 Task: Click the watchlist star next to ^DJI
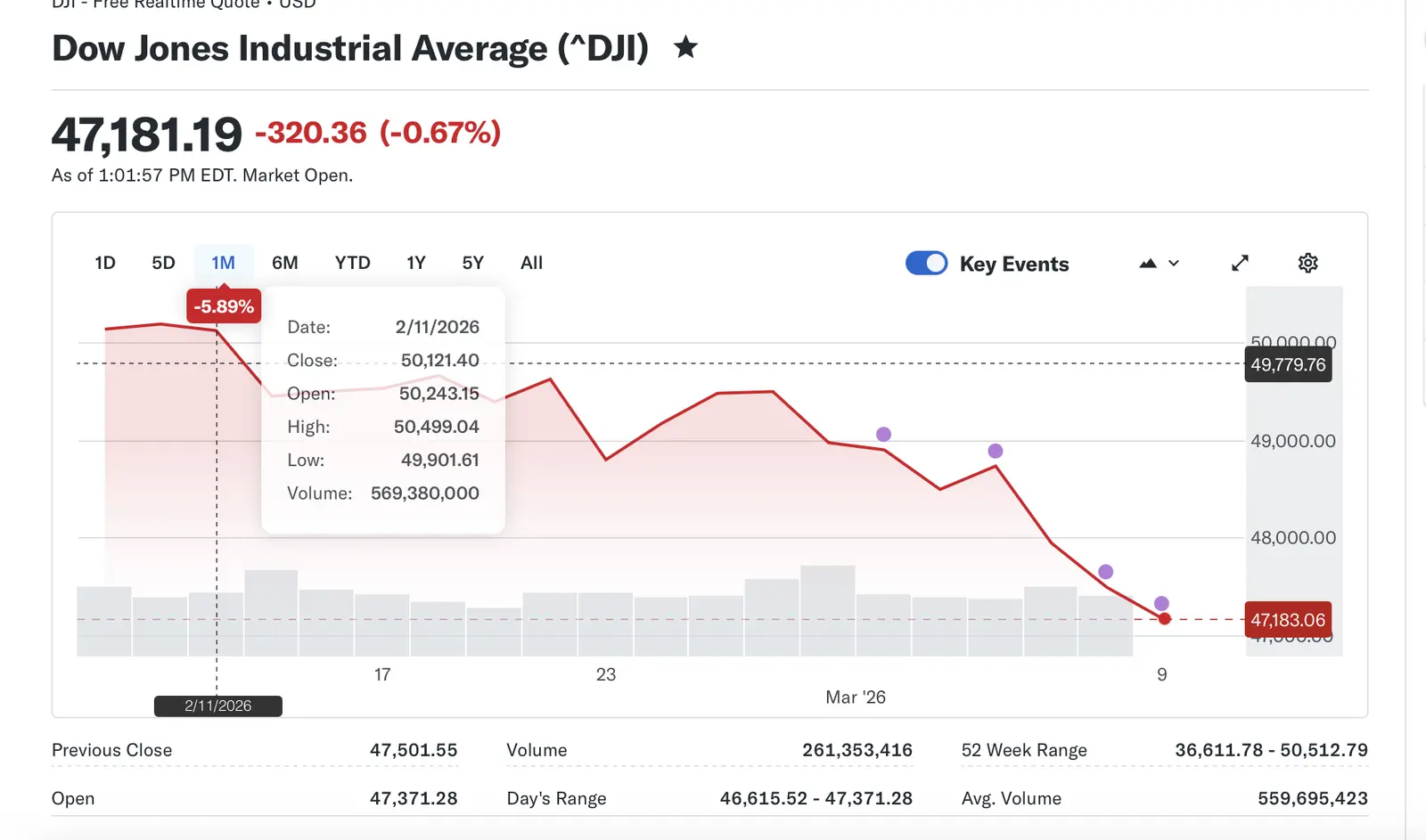(x=685, y=47)
